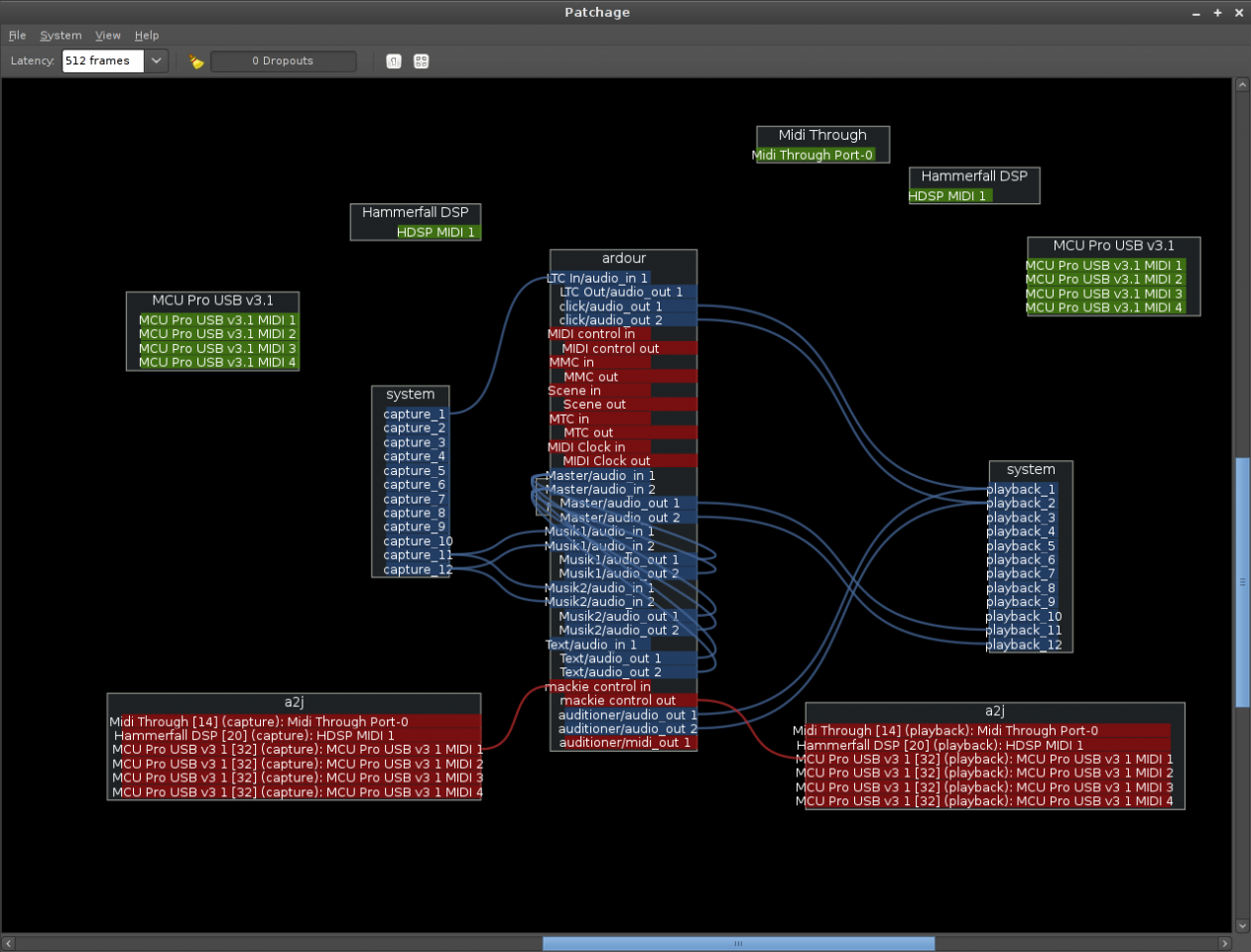
Task: Select a2j (playback) MCU Pro MIDI 1 port
Action: [x=983, y=760]
